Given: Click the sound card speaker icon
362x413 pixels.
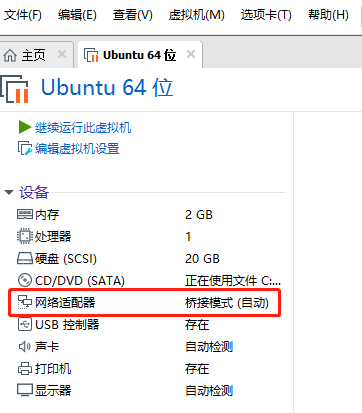Looking at the screenshot, I should pos(25,347).
